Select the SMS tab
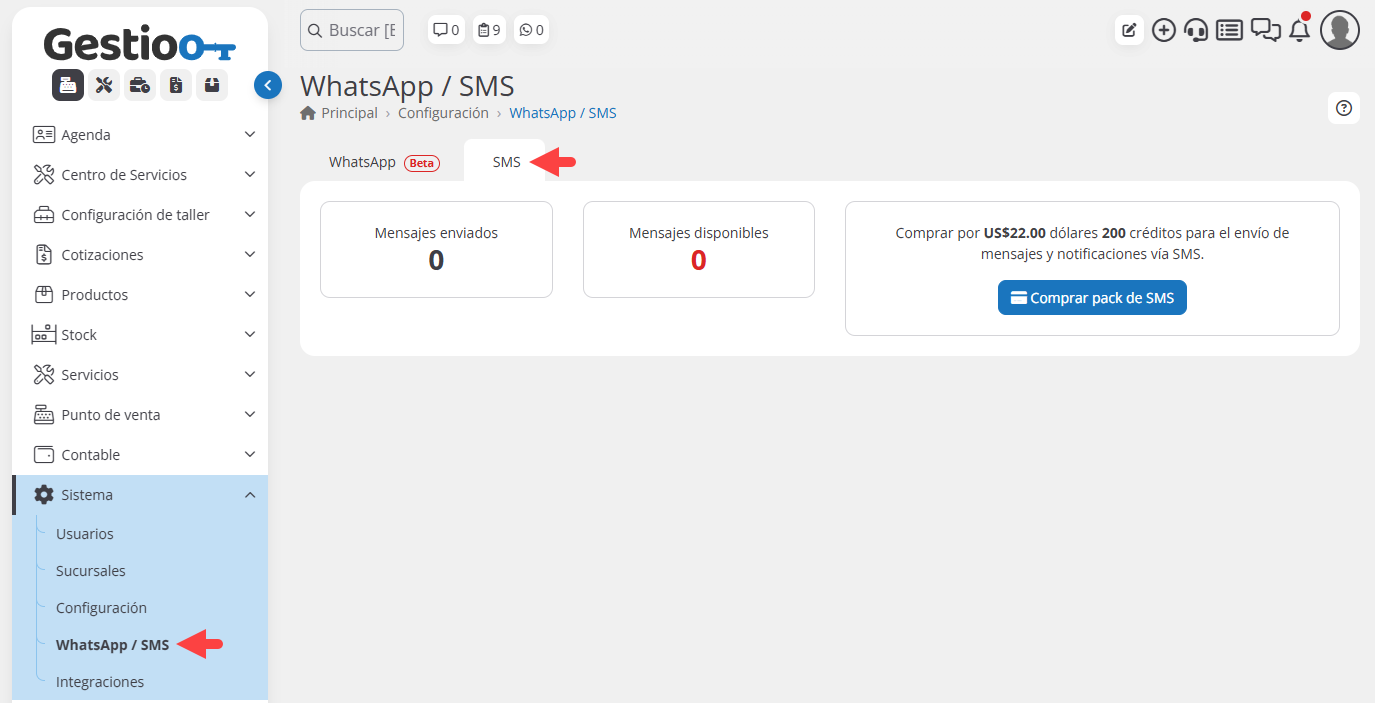This screenshot has height=703, width=1375. click(x=506, y=162)
